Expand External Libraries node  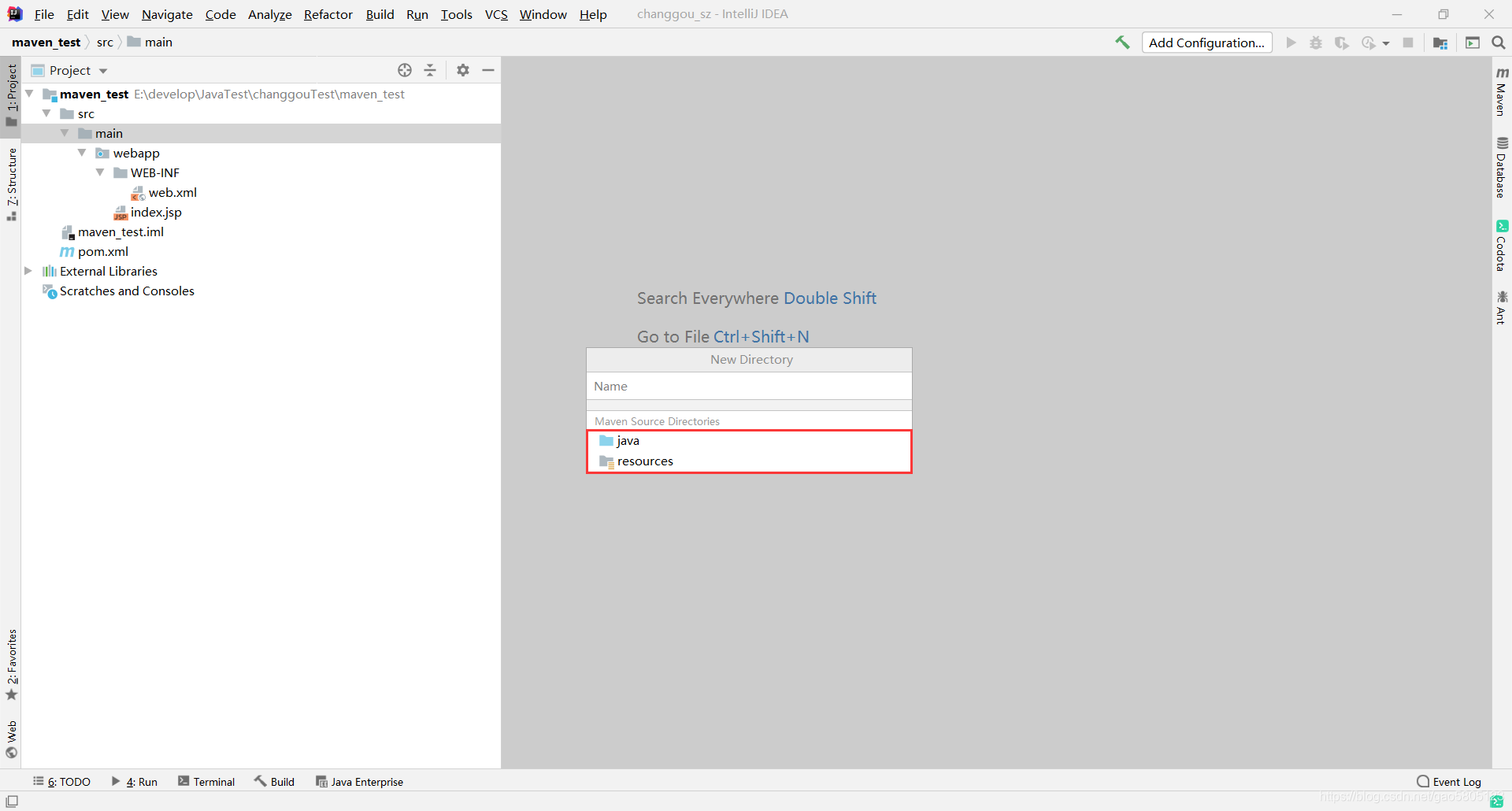pyautogui.click(x=28, y=271)
